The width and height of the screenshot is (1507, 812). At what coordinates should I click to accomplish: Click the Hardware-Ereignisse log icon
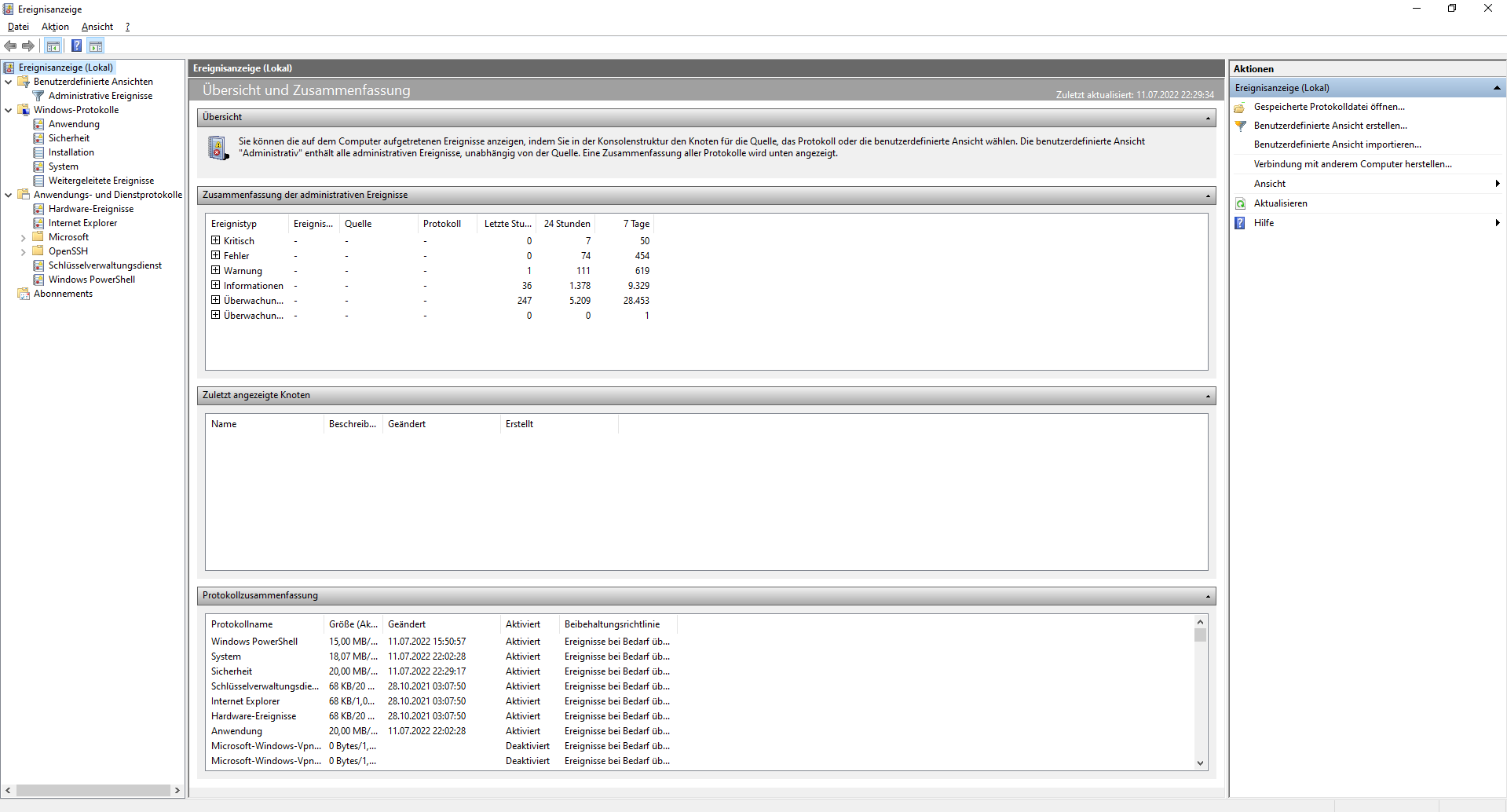click(x=38, y=209)
